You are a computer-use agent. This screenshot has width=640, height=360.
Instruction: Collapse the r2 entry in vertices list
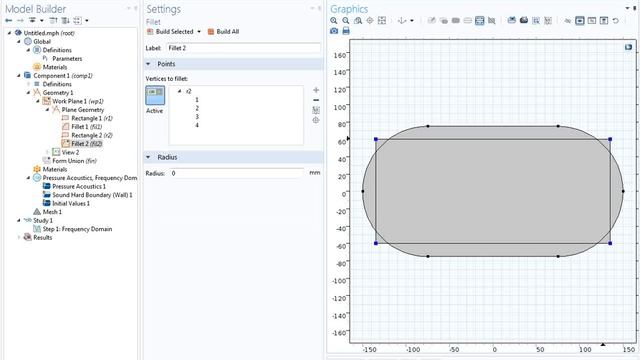(179, 91)
